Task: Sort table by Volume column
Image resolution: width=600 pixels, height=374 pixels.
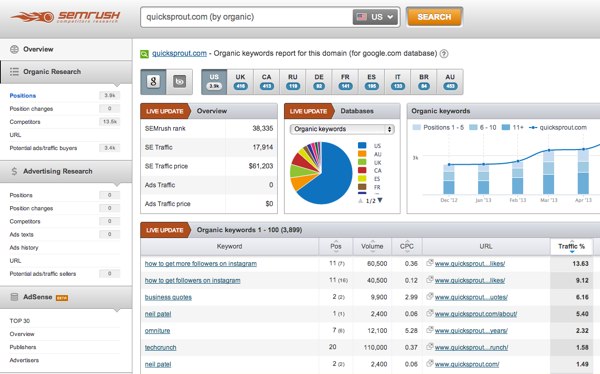Action: pyautogui.click(x=372, y=246)
